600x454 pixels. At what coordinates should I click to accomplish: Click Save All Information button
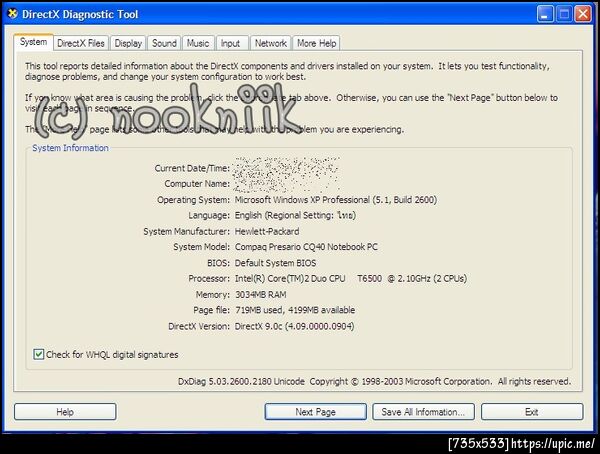pyautogui.click(x=423, y=412)
